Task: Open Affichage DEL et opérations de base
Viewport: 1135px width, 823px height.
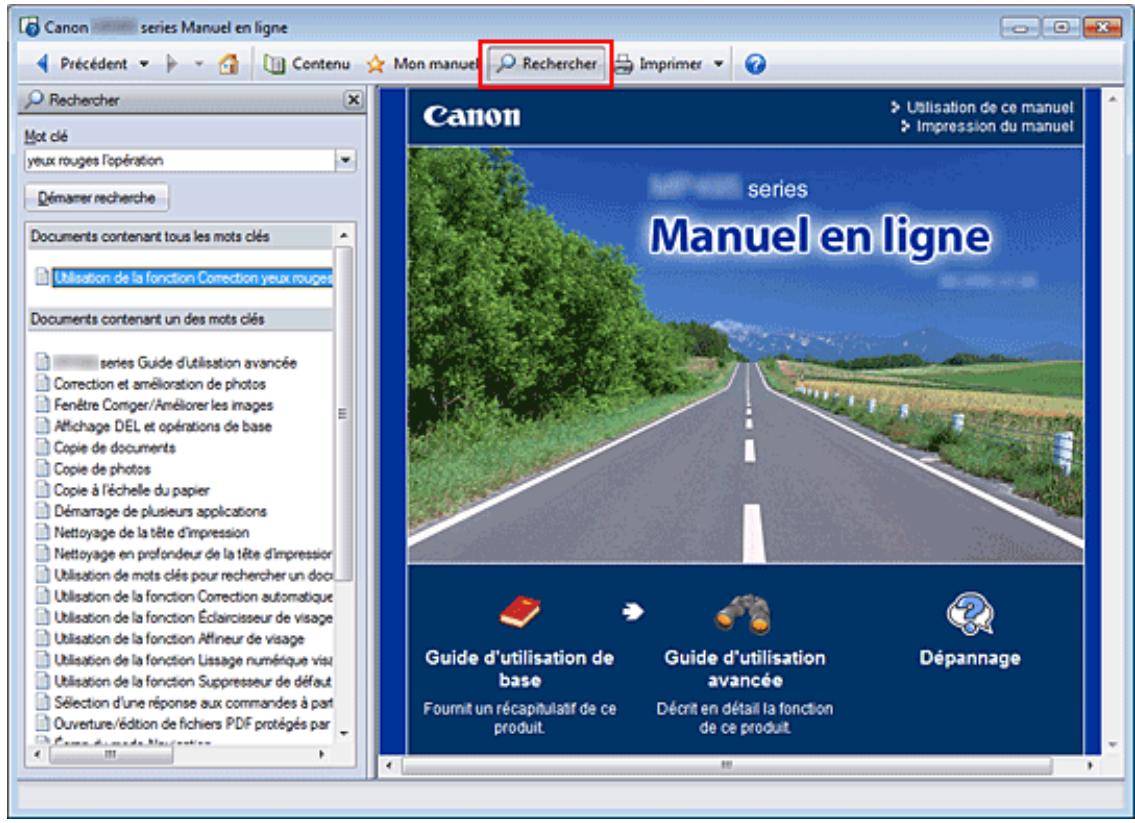Action: tap(162, 426)
